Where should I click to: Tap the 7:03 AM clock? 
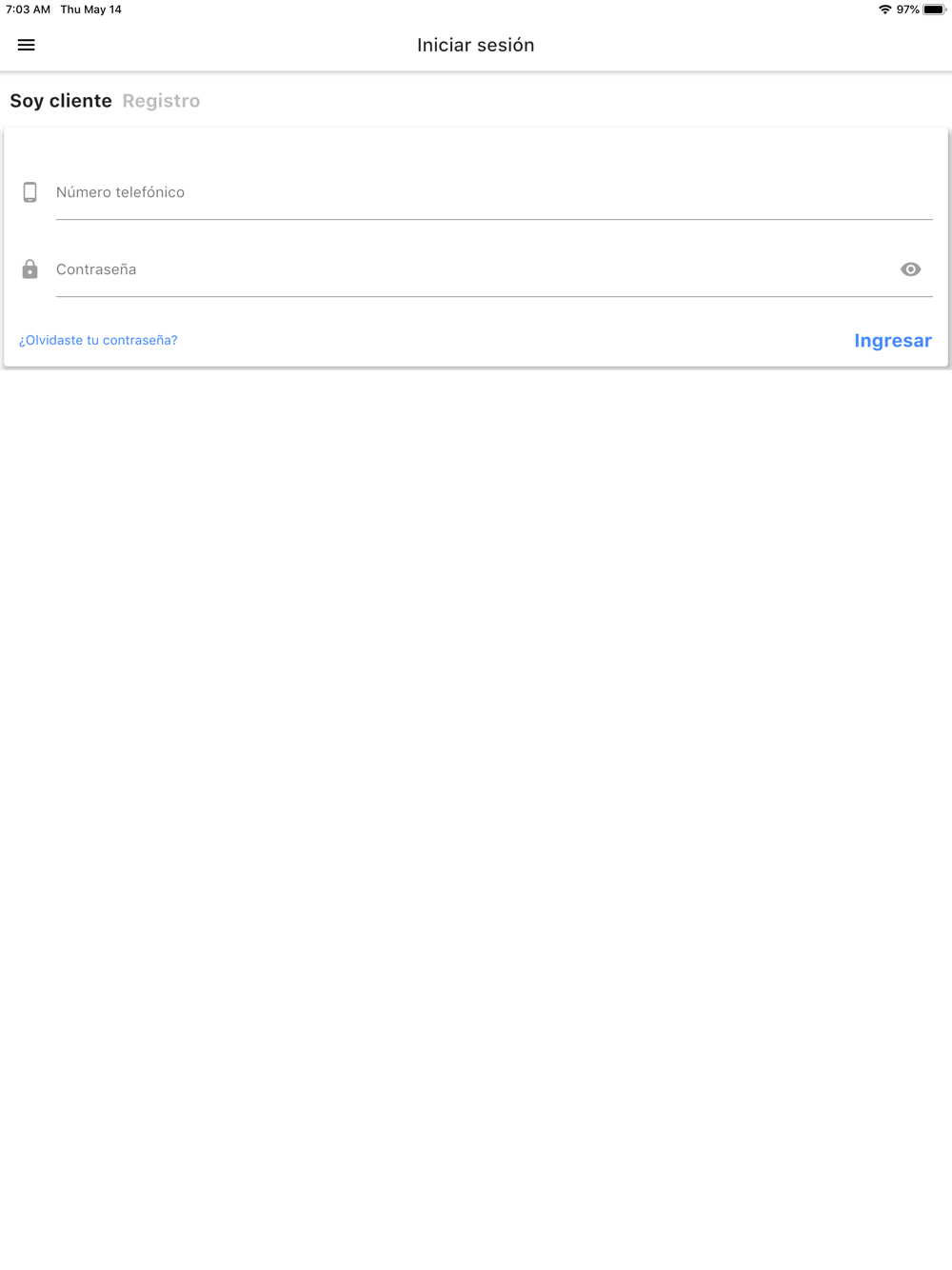click(28, 10)
